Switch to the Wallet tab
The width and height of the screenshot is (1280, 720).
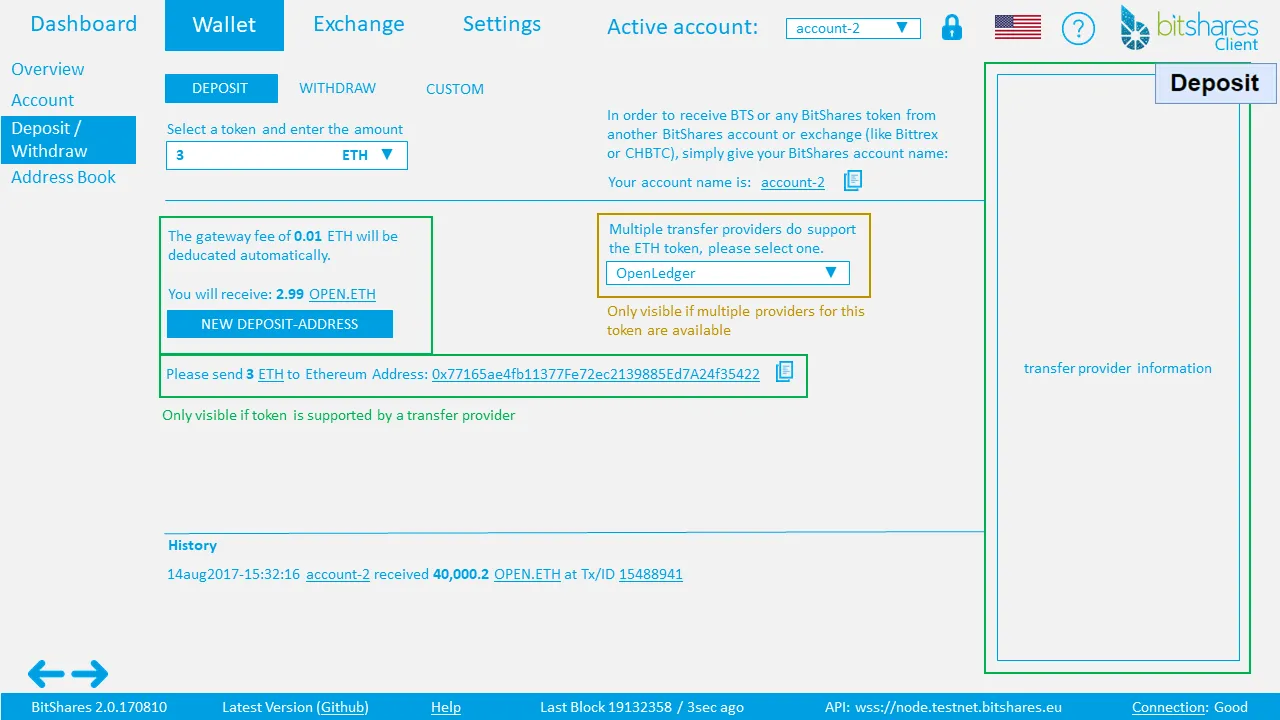click(224, 25)
